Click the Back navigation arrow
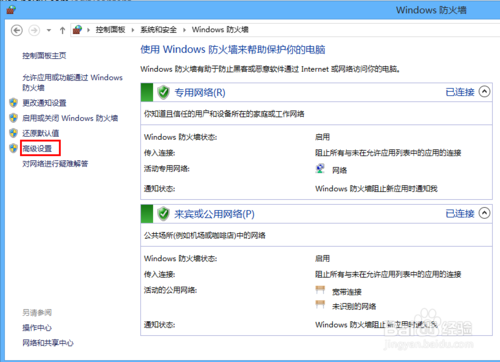Viewport: 500px width, 362px height. point(17,30)
